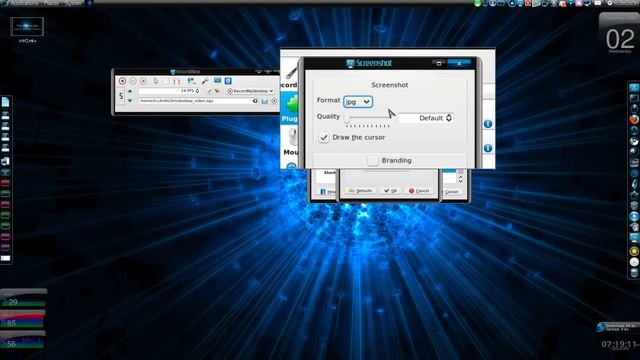The image size is (640, 360).
Task: Click the brush icon beside the backend dropdown
Action: tap(218, 91)
